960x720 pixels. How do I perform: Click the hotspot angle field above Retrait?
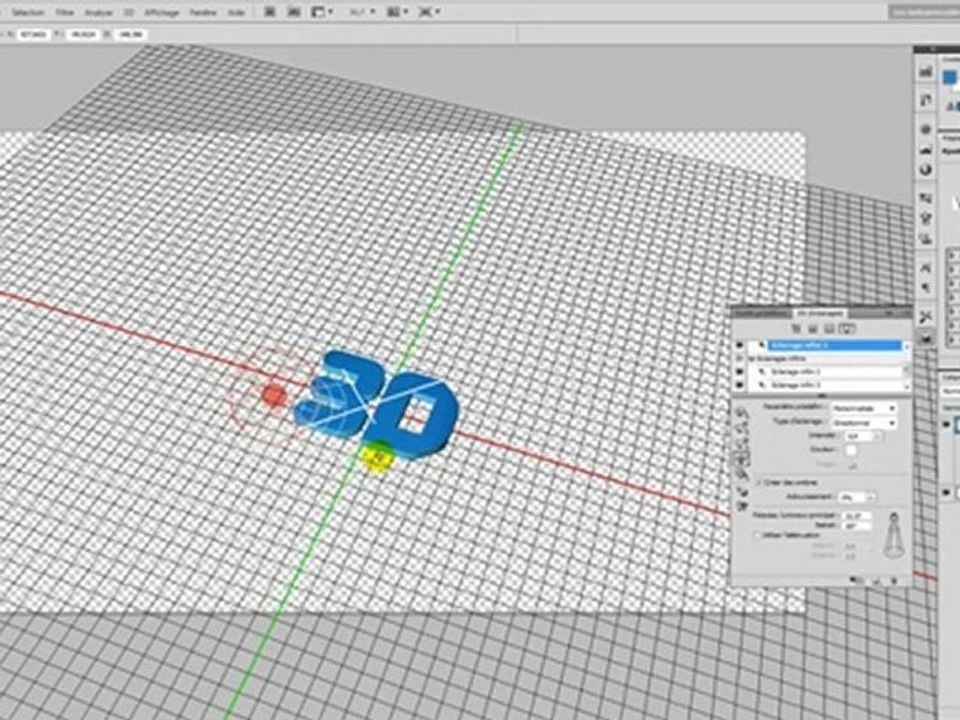pyautogui.click(x=857, y=516)
